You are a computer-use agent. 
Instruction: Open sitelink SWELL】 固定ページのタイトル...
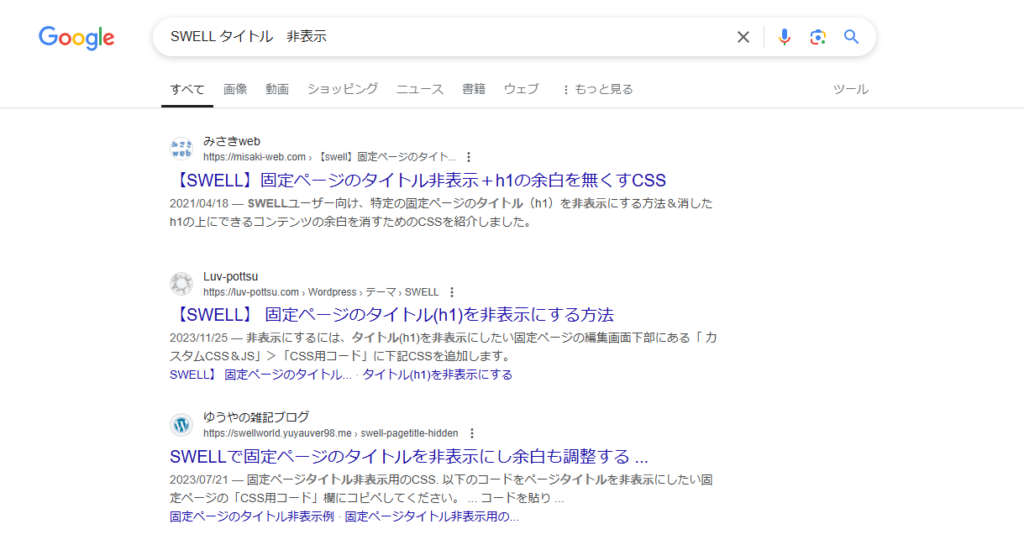[x=261, y=375]
